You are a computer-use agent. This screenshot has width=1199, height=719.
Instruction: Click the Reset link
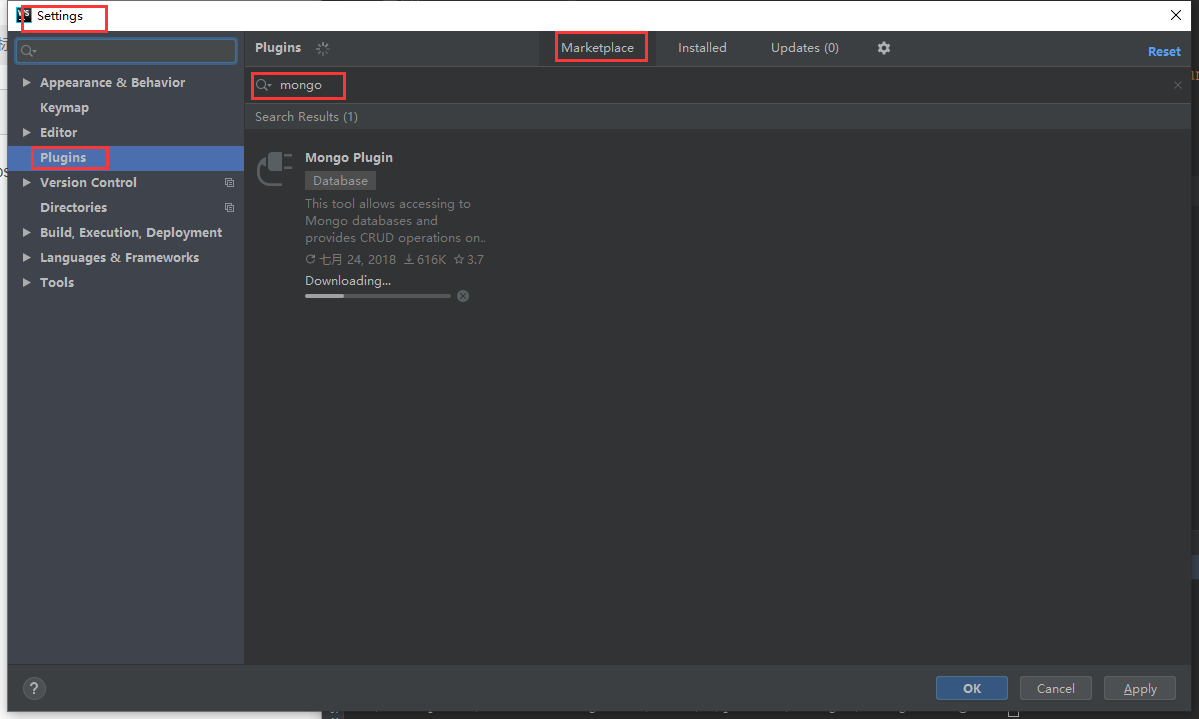point(1164,52)
